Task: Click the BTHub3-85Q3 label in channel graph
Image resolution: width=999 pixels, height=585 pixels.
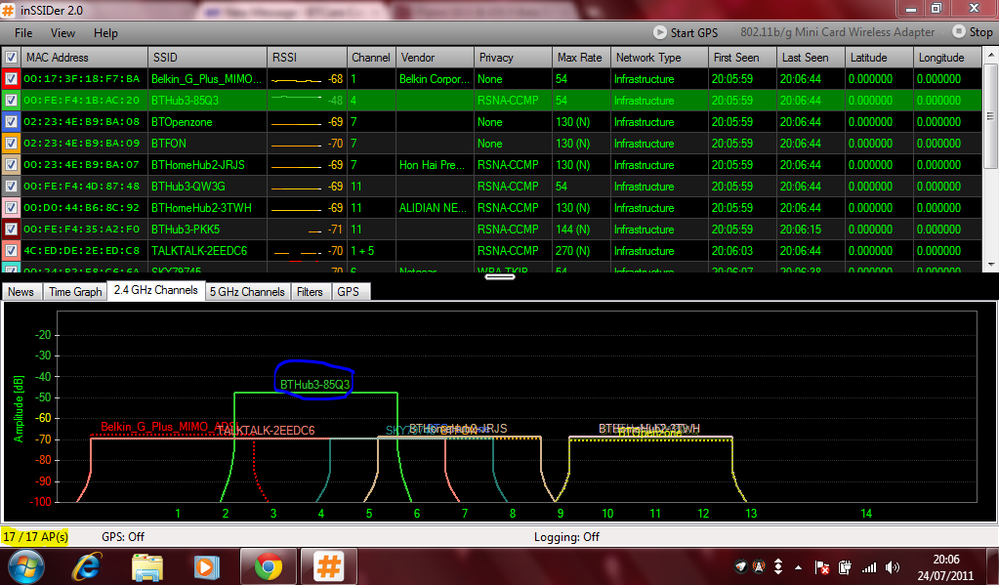Action: [315, 385]
